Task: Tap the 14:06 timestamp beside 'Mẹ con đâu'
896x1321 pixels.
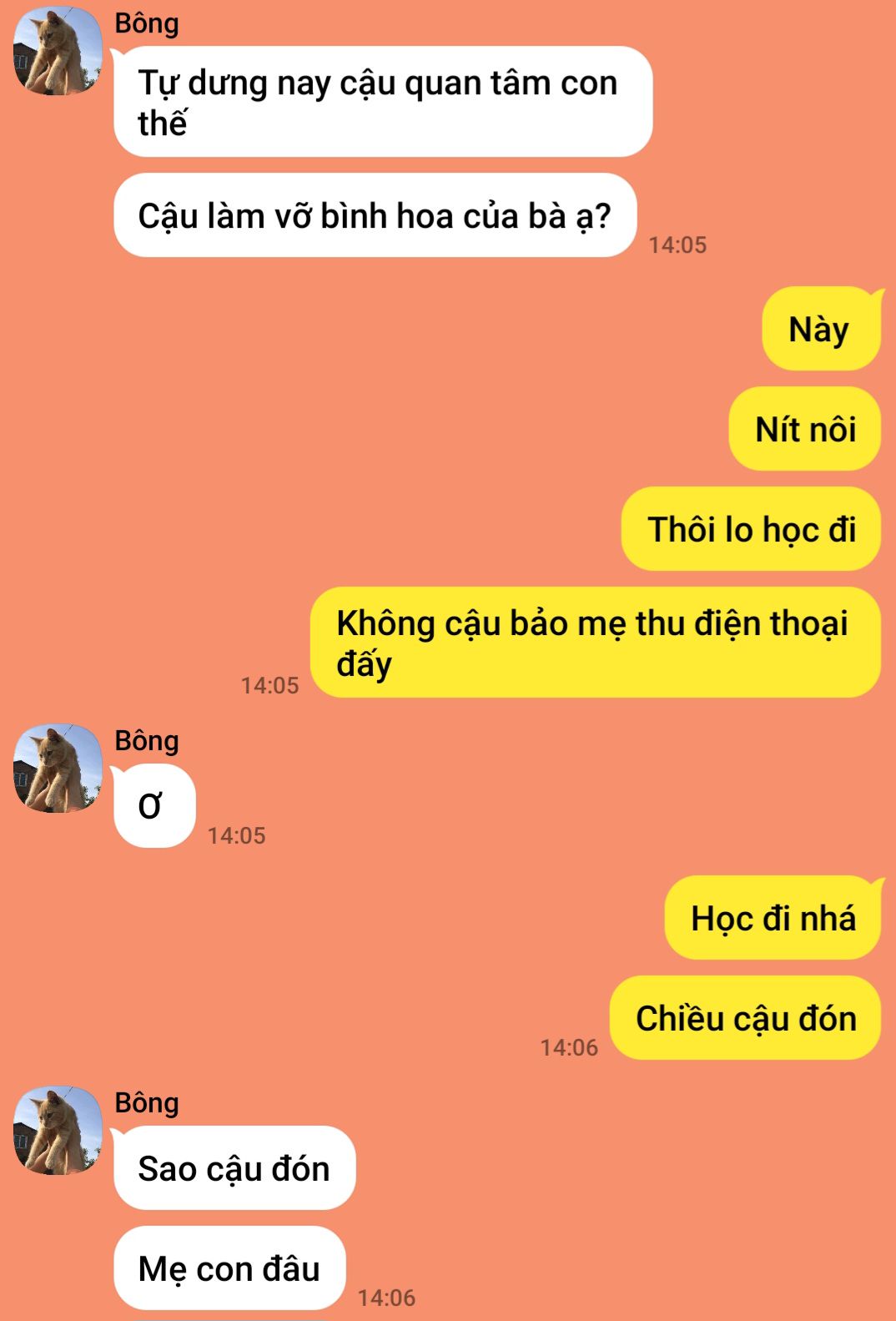Action: (386, 1298)
